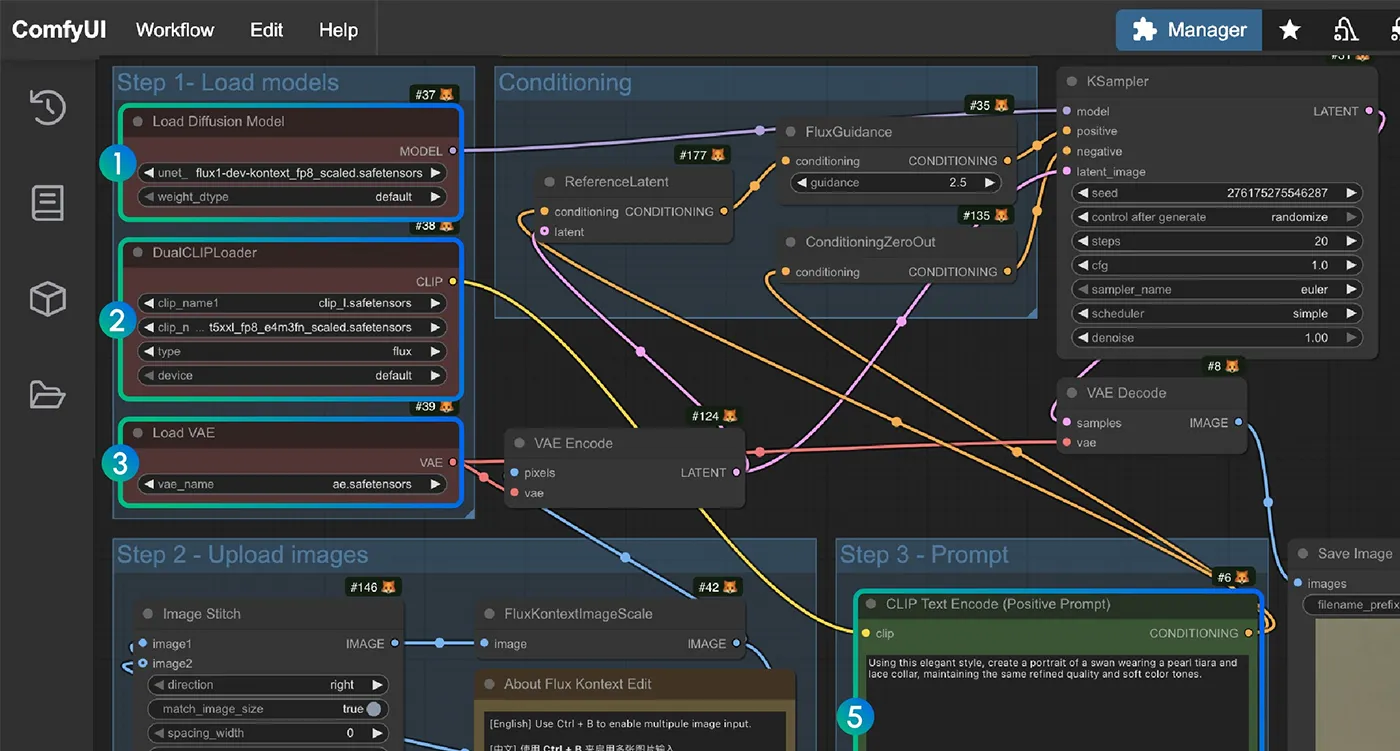The image size is (1400, 751).
Task: Increase spacing_width in Image Stitch
Action: (x=378, y=733)
